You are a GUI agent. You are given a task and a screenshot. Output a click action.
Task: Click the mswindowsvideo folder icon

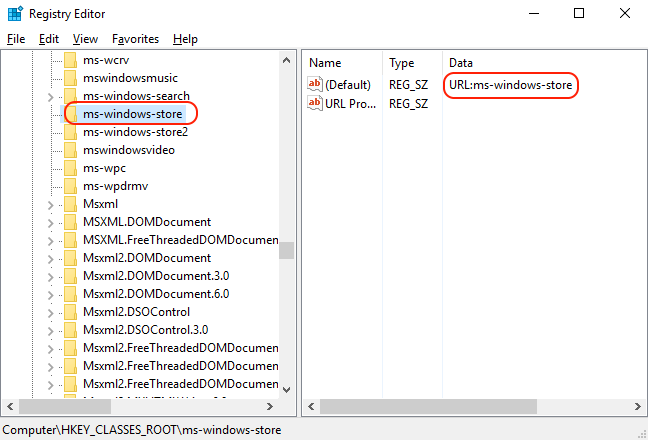tap(70, 150)
